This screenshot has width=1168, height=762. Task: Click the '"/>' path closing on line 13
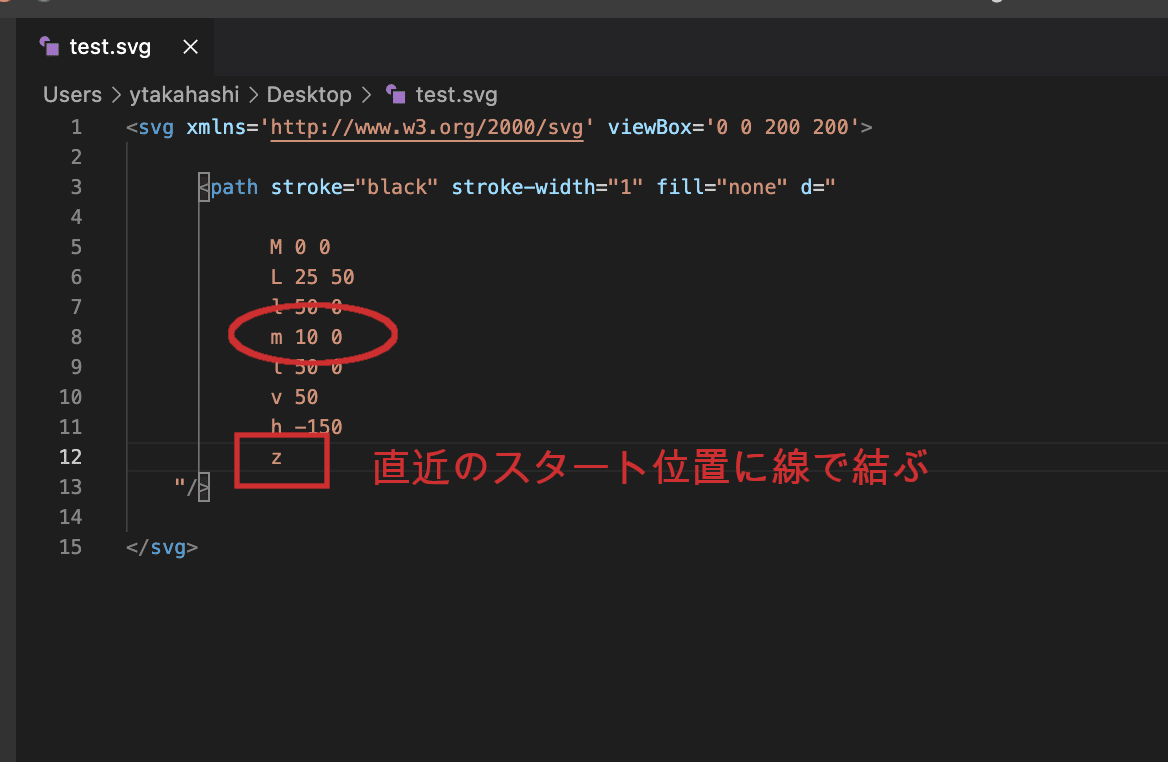pyautogui.click(x=192, y=487)
